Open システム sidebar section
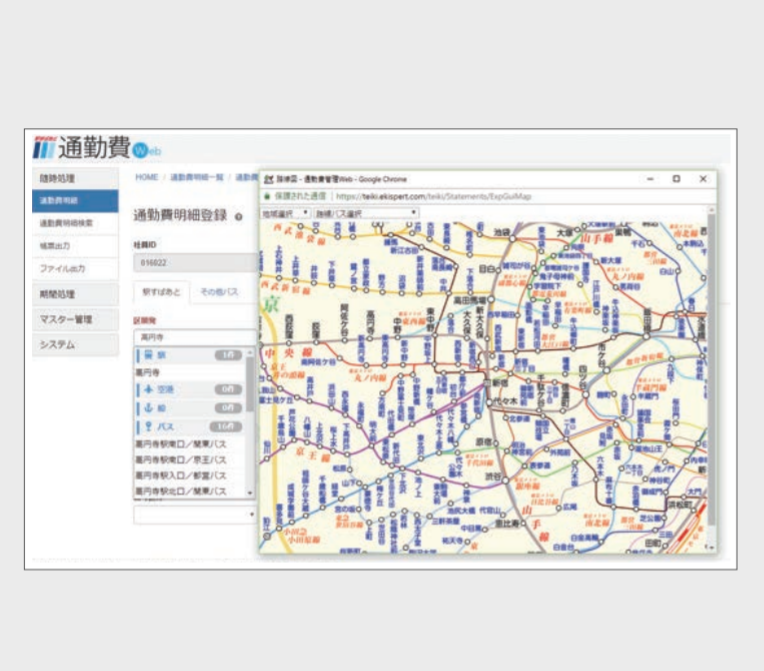Viewport: 764px width, 671px height. click(76, 345)
